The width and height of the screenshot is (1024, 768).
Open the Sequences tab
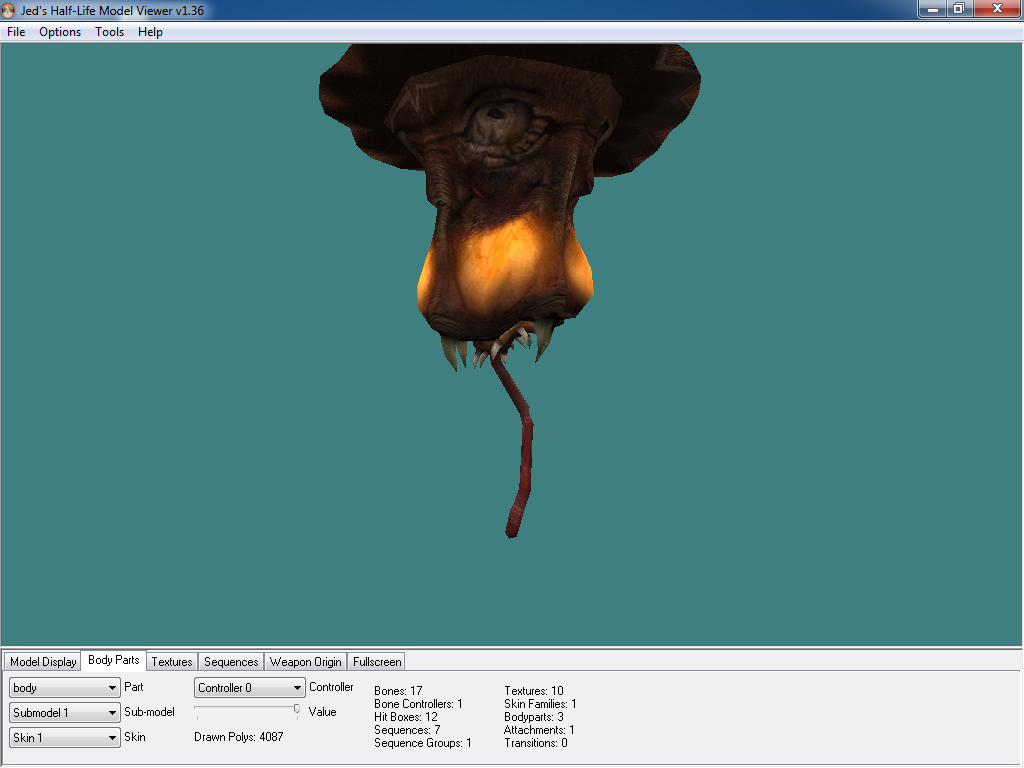231,662
